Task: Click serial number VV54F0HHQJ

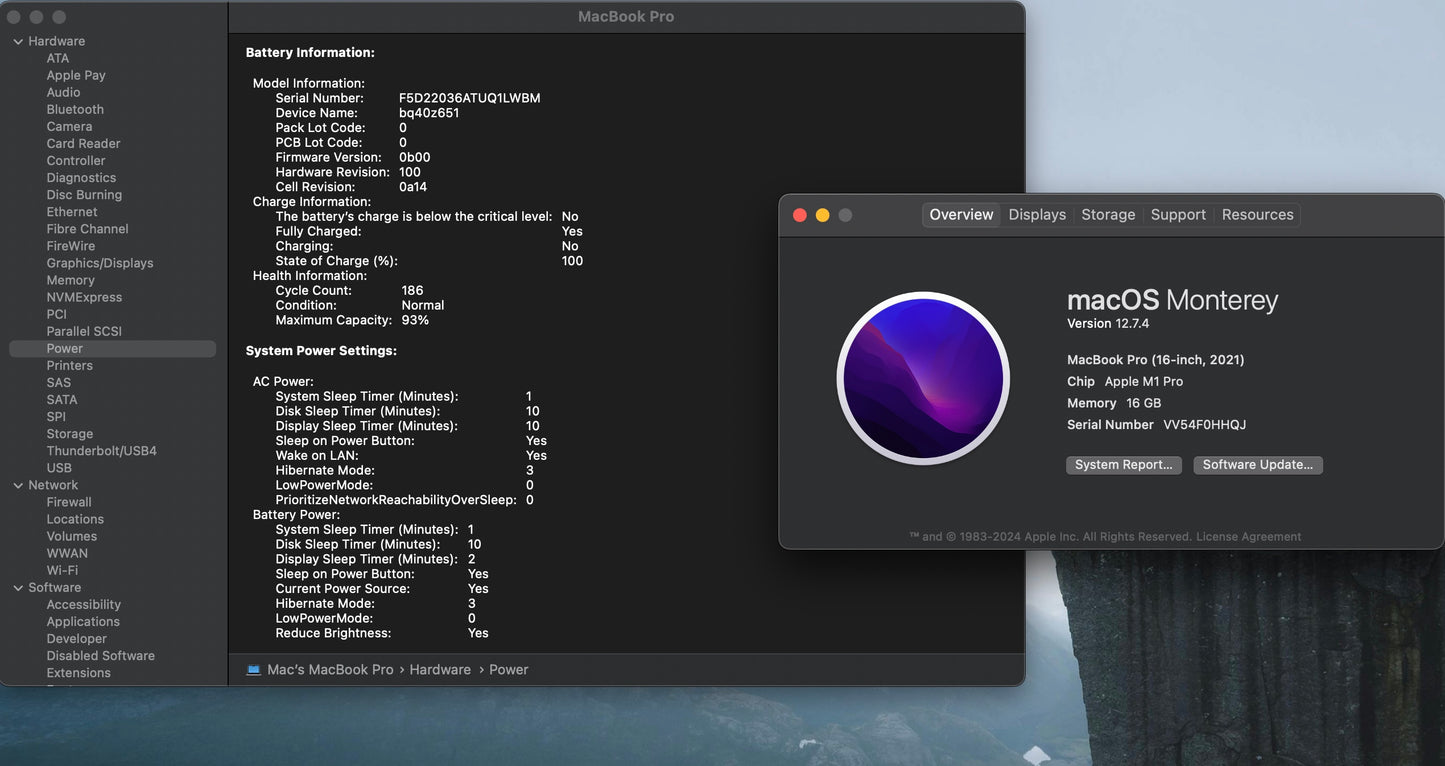Action: click(x=1204, y=425)
